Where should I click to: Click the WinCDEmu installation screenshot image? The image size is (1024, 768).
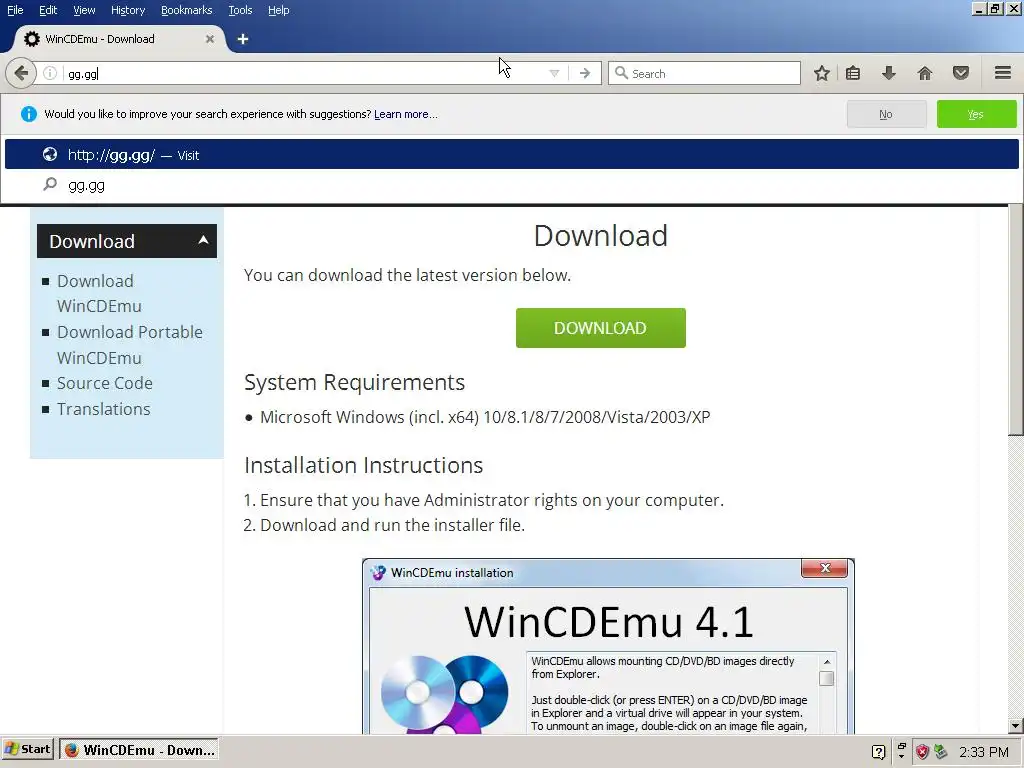tap(608, 646)
